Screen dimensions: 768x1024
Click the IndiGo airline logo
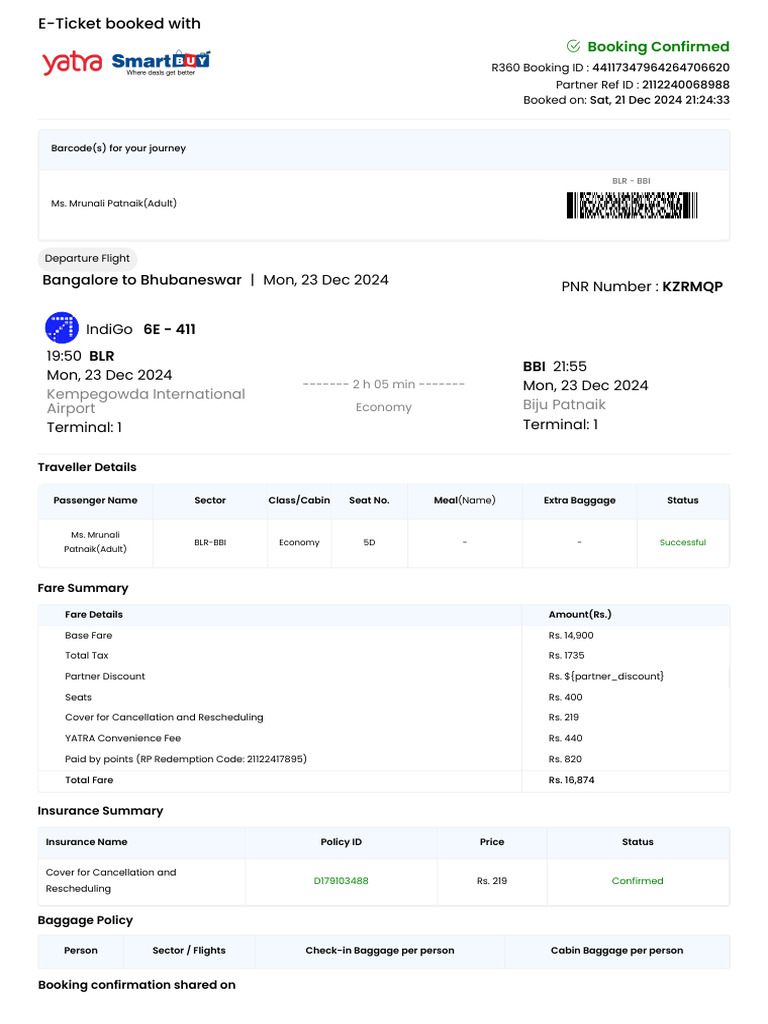pos(62,328)
